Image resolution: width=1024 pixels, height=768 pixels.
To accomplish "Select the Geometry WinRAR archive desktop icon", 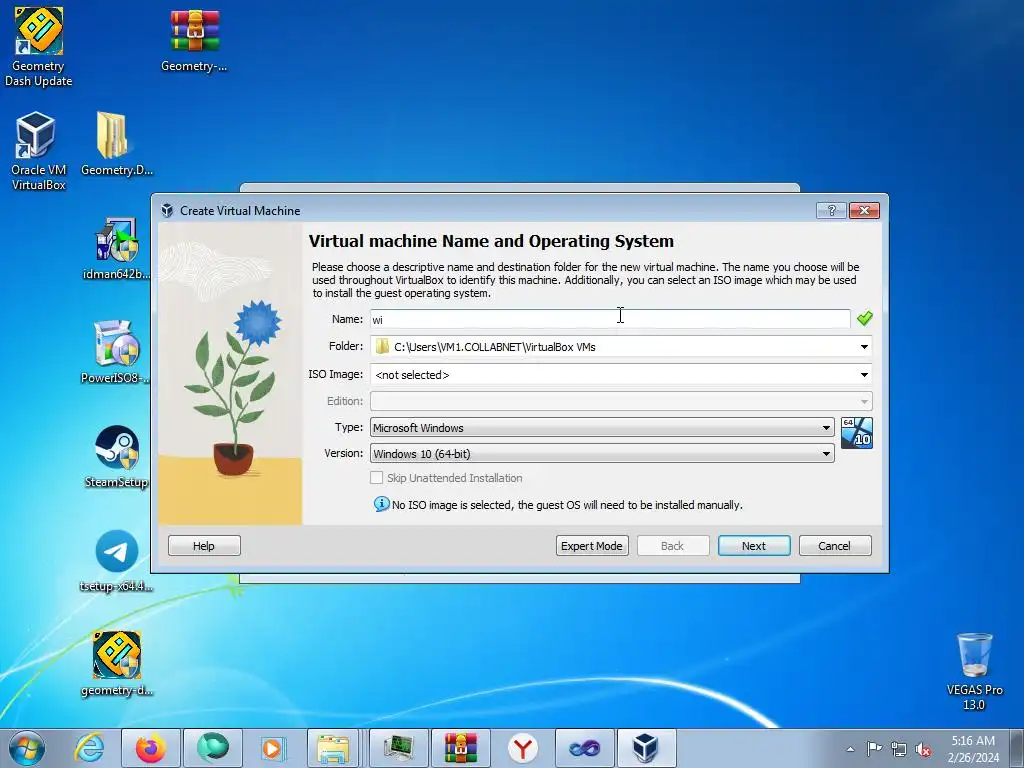I will 194,39.
